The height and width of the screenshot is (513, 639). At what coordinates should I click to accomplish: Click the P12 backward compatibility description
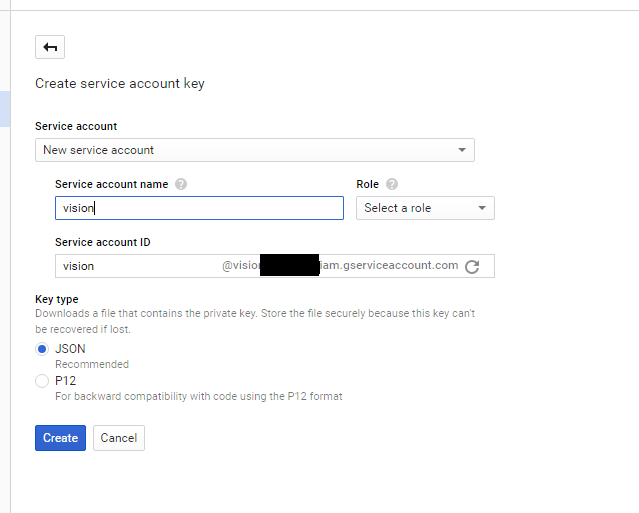(x=198, y=396)
